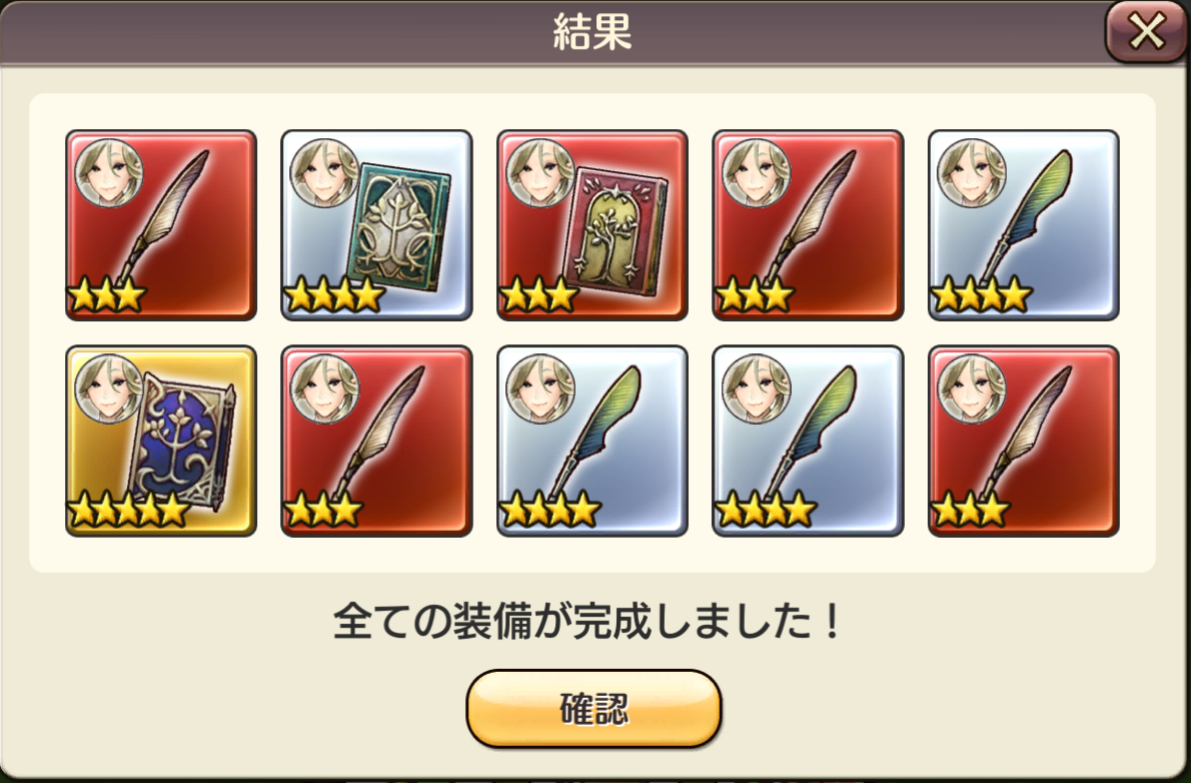Select the second green quill in bottom row
The height and width of the screenshot is (783, 1191).
(808, 441)
